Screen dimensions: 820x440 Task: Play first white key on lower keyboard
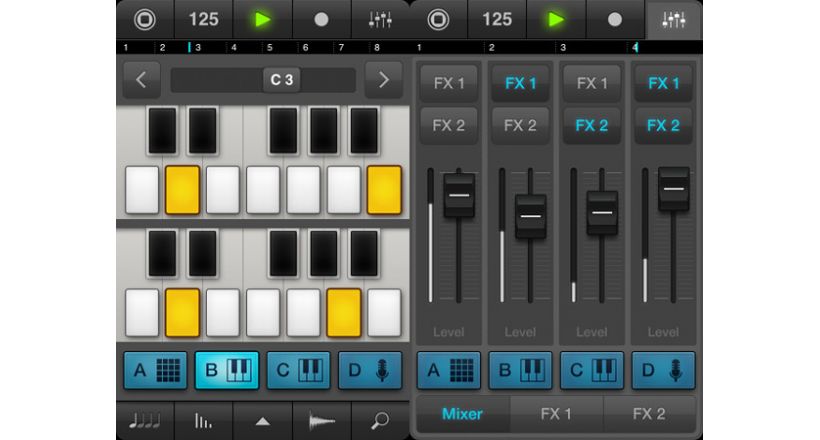click(x=142, y=313)
